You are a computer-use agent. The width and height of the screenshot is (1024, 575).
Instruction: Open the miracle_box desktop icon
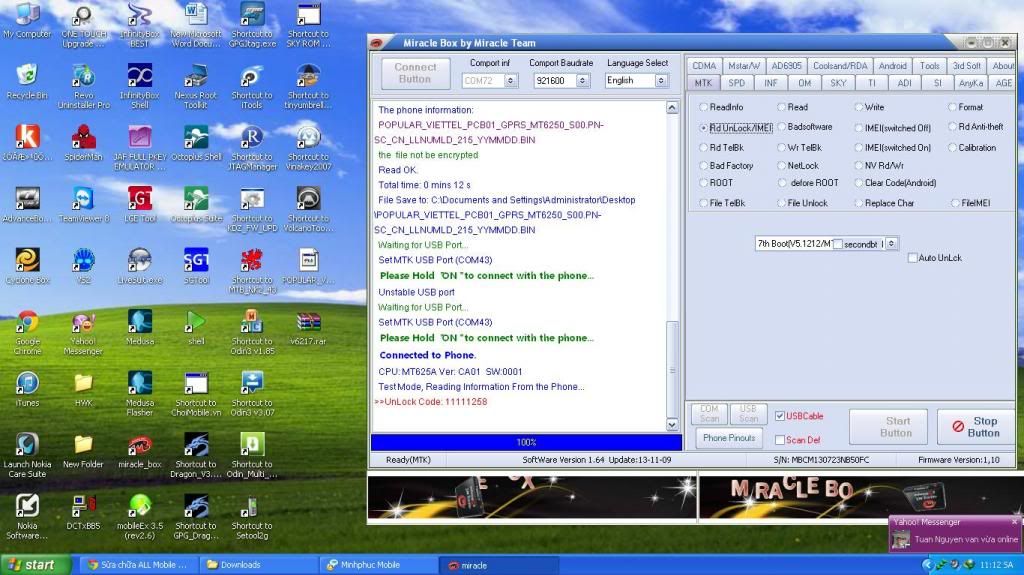(x=140, y=451)
